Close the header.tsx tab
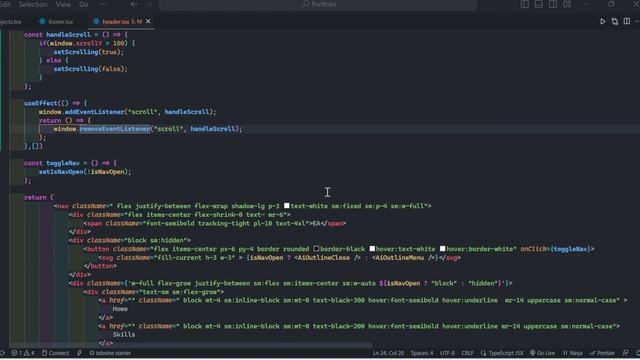The image size is (640, 360). 148,21
